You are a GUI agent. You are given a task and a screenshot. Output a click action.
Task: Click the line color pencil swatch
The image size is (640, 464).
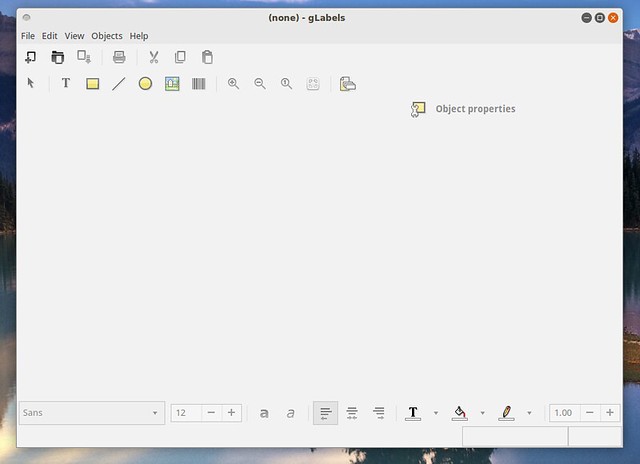click(506, 413)
